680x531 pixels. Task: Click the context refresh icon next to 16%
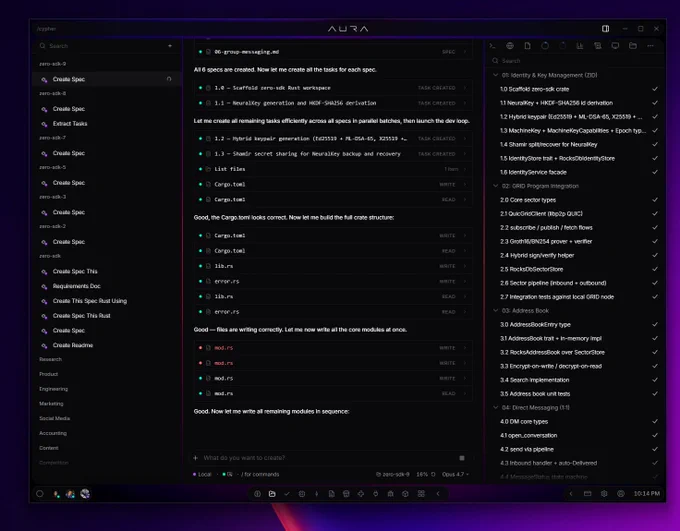click(433, 474)
